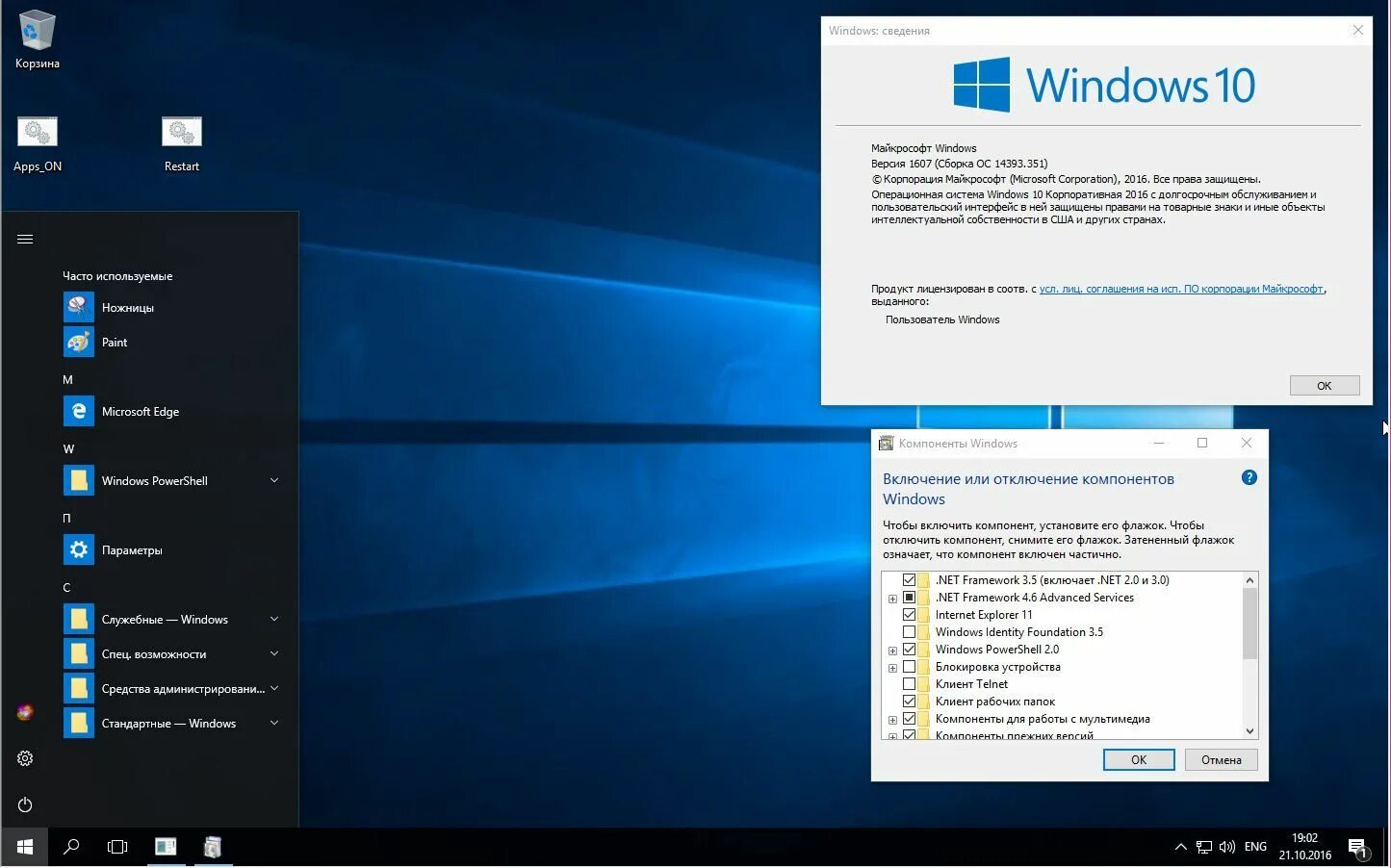Enable Windows Identity Foundation 3.5 checkbox
Viewport: 1391px width, 868px height.
click(x=909, y=632)
